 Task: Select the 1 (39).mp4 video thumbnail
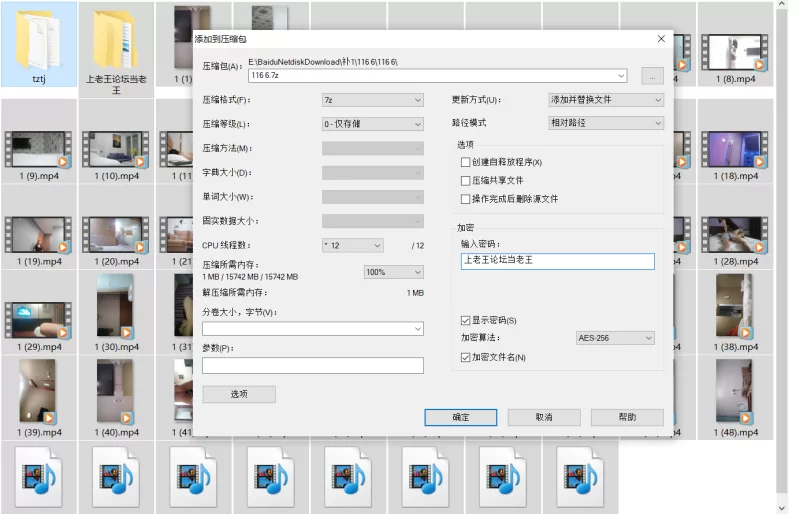point(38,392)
